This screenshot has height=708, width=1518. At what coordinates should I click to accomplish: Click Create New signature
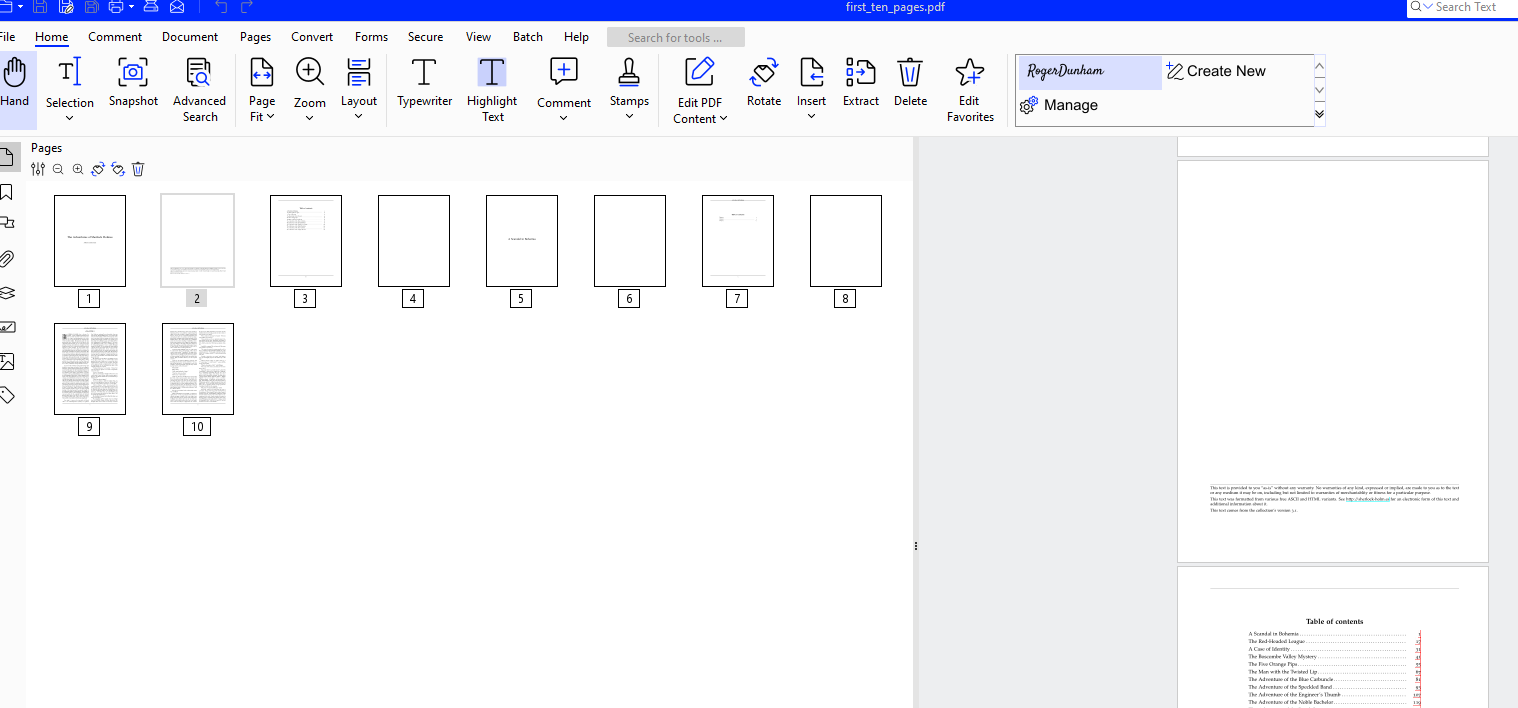(x=1216, y=71)
